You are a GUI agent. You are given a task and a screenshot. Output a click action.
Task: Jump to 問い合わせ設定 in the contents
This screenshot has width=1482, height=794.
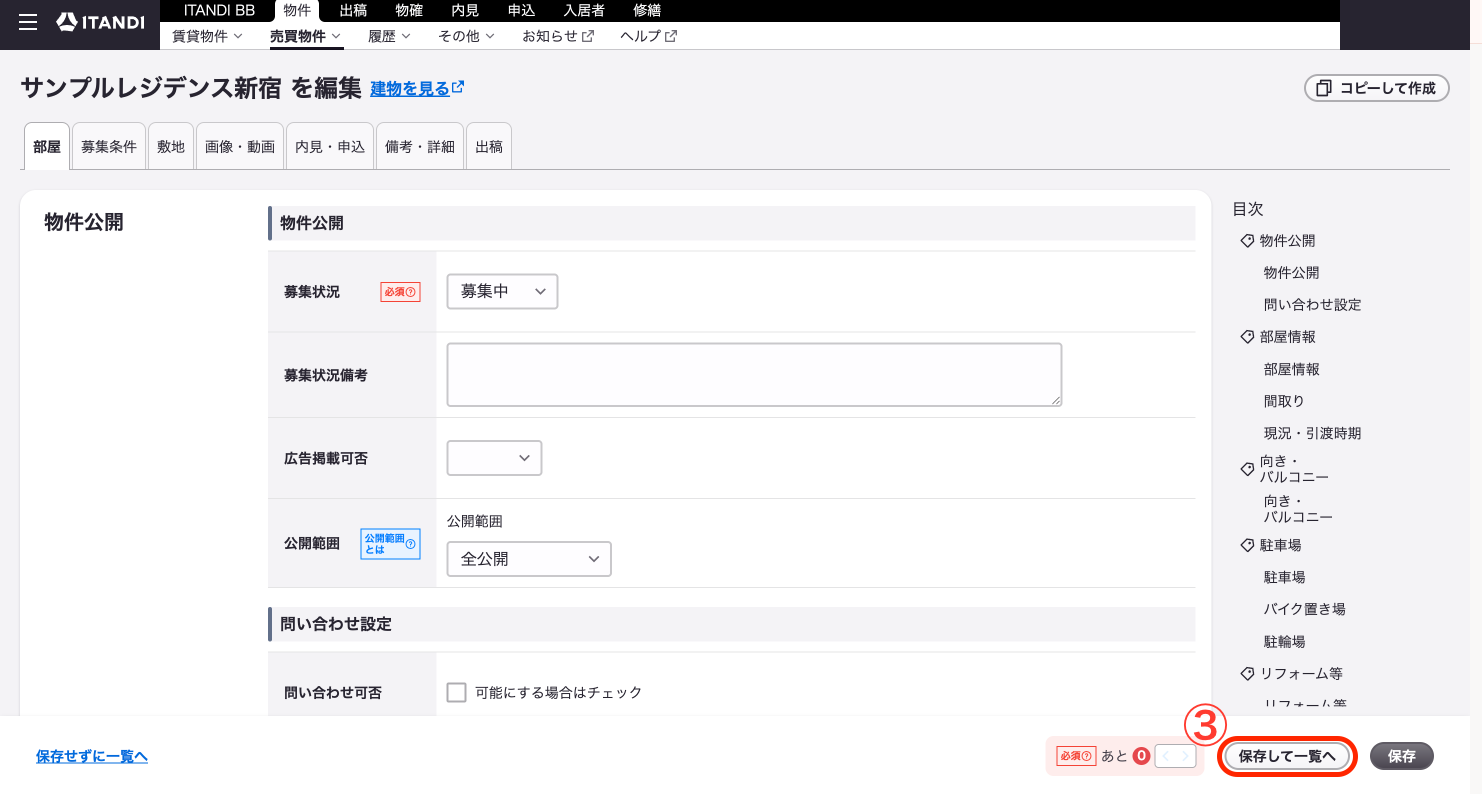pos(1312,305)
